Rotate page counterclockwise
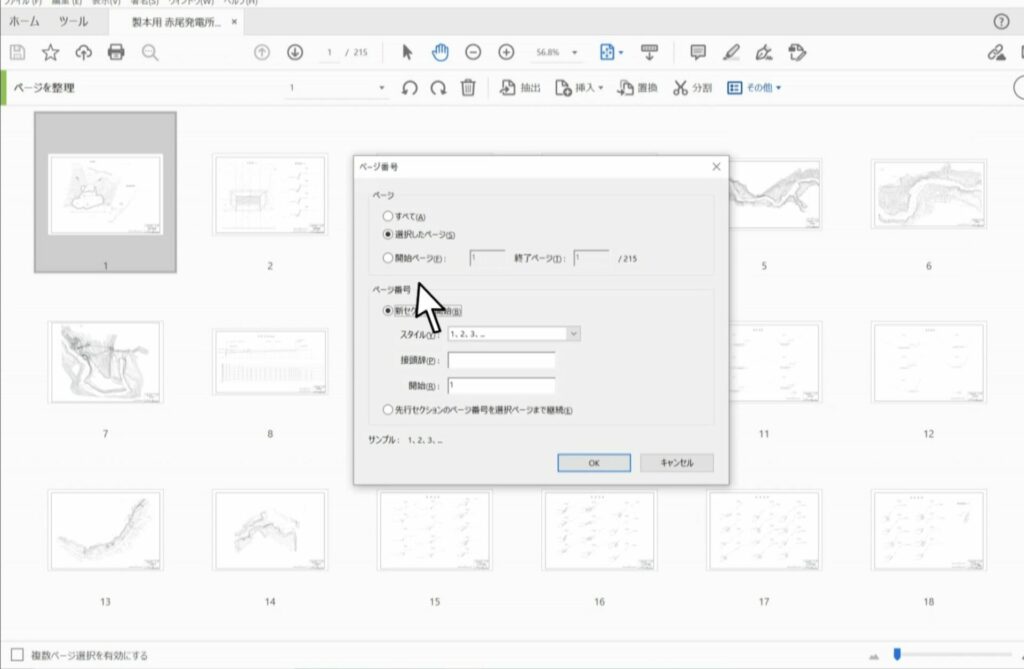 coord(409,88)
